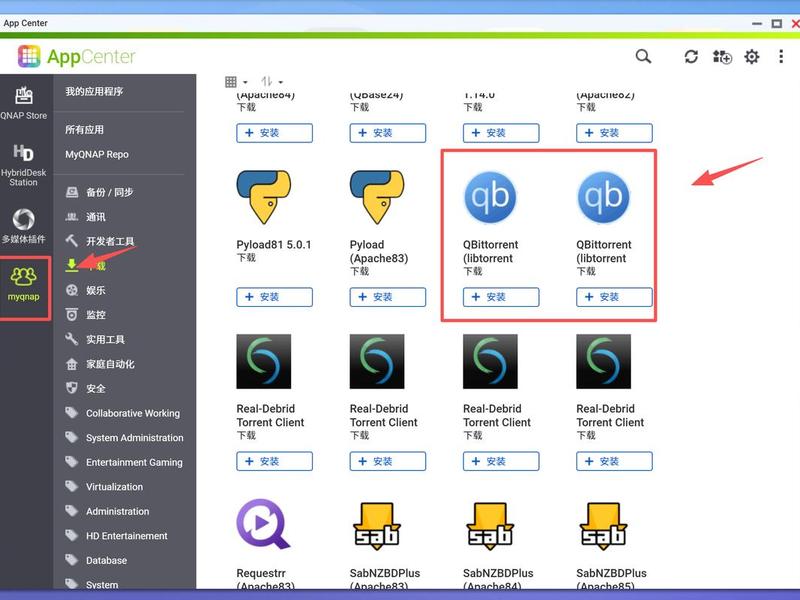Click the second QBittorrent app icon
800x600 pixels.
604,197
